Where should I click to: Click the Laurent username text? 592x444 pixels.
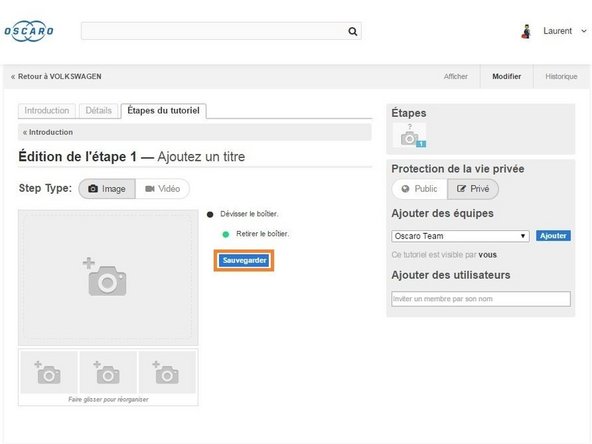[557, 31]
